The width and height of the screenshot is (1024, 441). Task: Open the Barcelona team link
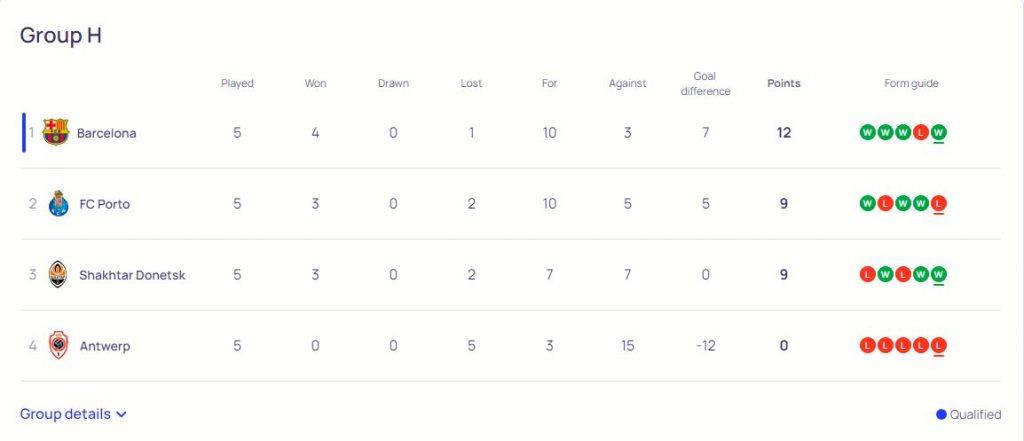click(x=106, y=133)
